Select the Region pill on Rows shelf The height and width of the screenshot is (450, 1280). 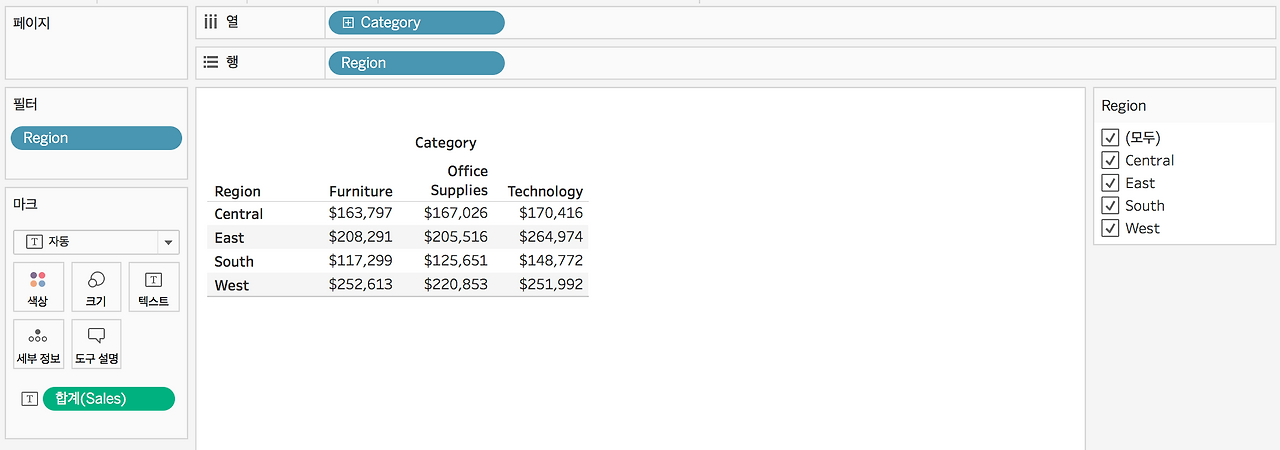415,63
